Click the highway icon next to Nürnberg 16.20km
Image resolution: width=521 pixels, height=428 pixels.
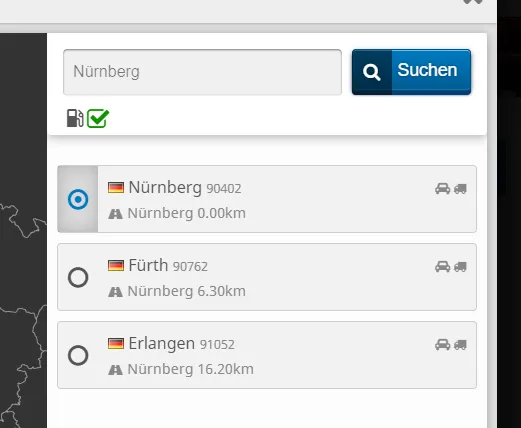115,370
